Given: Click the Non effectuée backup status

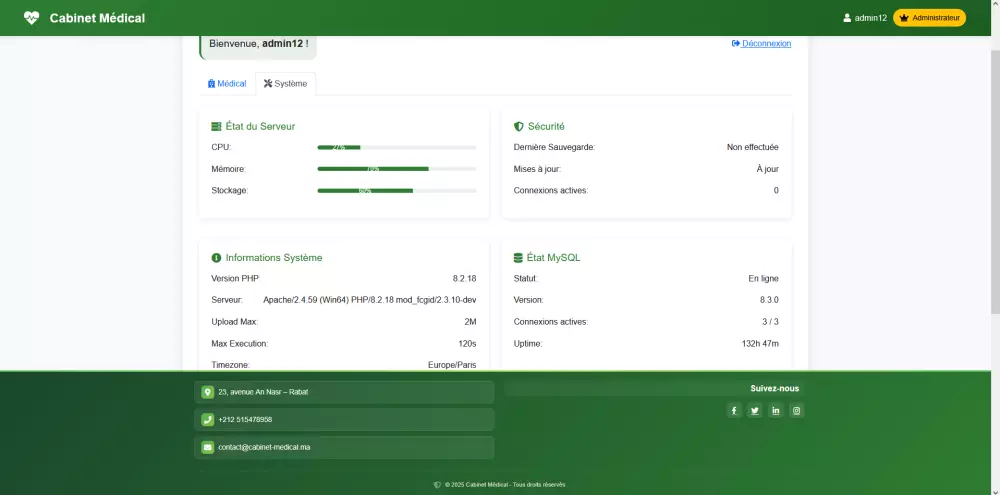Looking at the screenshot, I should [753, 147].
